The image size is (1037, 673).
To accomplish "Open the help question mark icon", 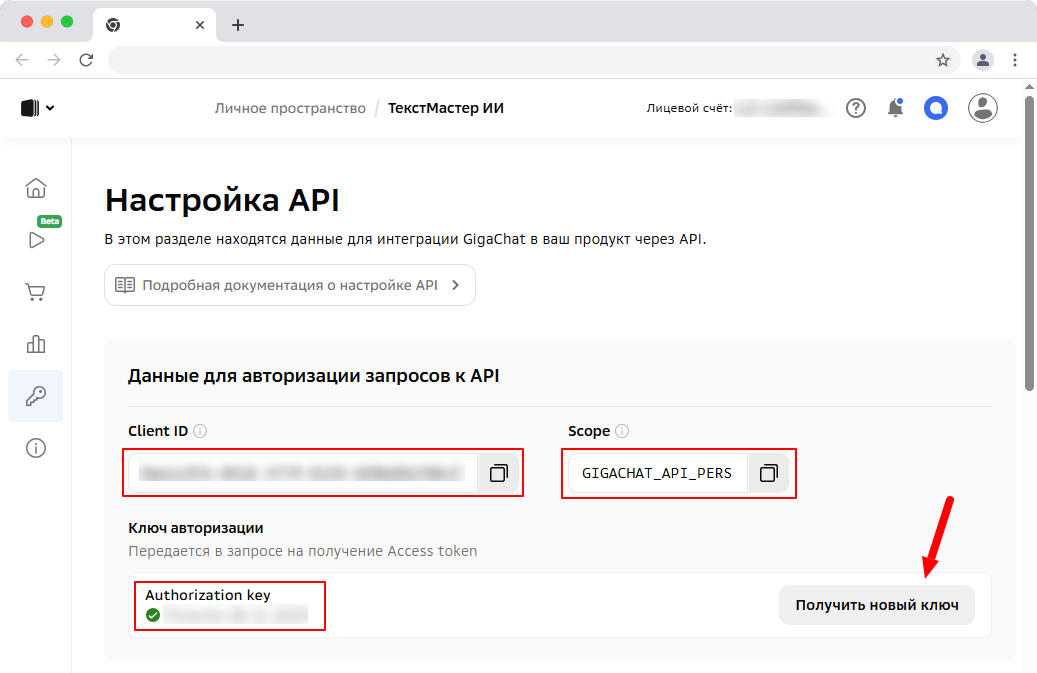I will [x=856, y=108].
